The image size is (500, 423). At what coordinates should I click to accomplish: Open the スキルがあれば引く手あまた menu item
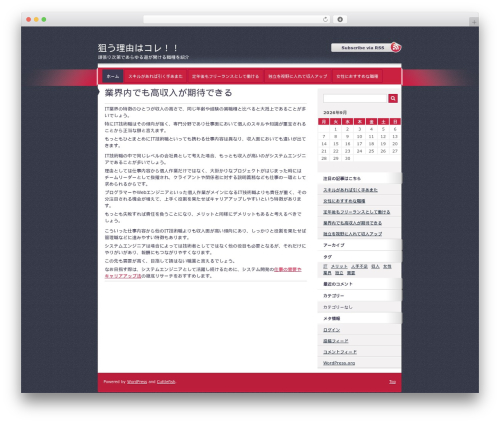coord(155,76)
